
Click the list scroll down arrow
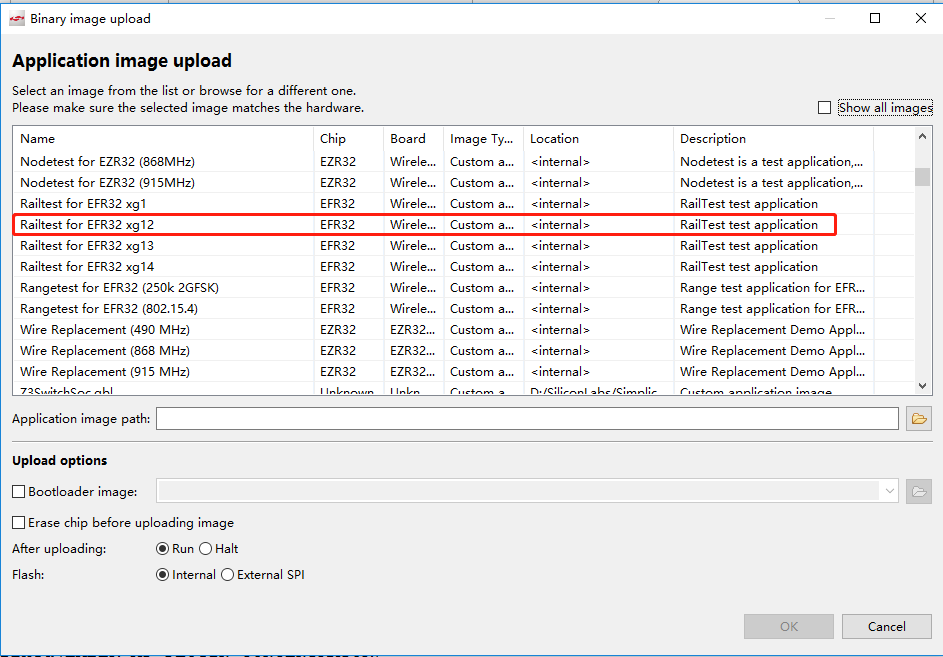pos(923,386)
